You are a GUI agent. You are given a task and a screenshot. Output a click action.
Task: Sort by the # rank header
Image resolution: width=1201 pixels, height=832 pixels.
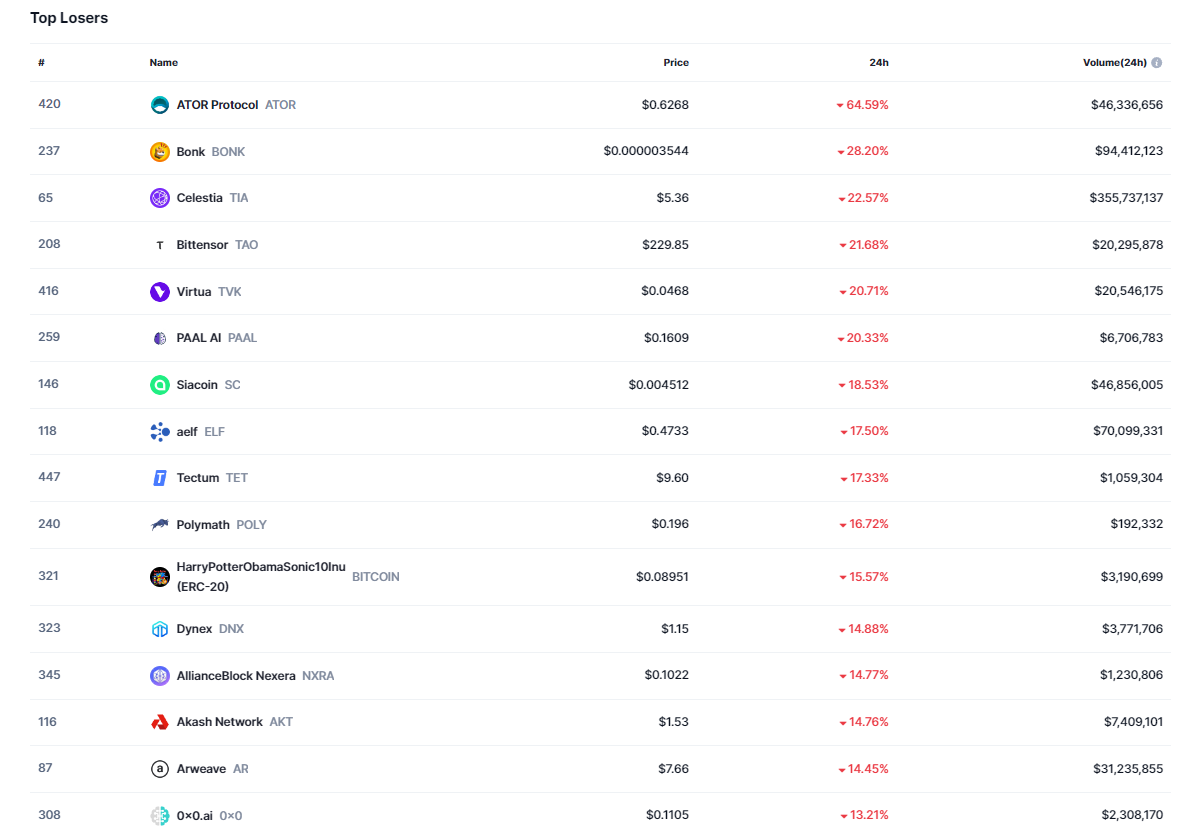coord(42,63)
